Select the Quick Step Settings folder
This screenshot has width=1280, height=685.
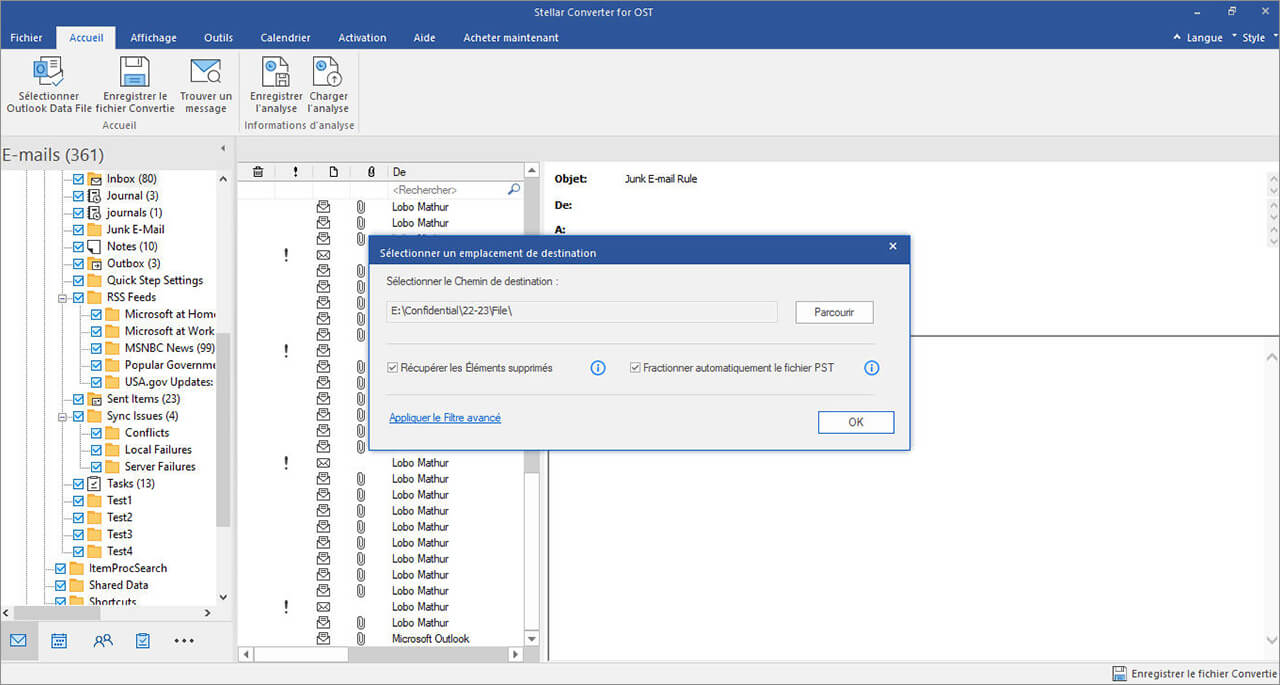tap(155, 280)
